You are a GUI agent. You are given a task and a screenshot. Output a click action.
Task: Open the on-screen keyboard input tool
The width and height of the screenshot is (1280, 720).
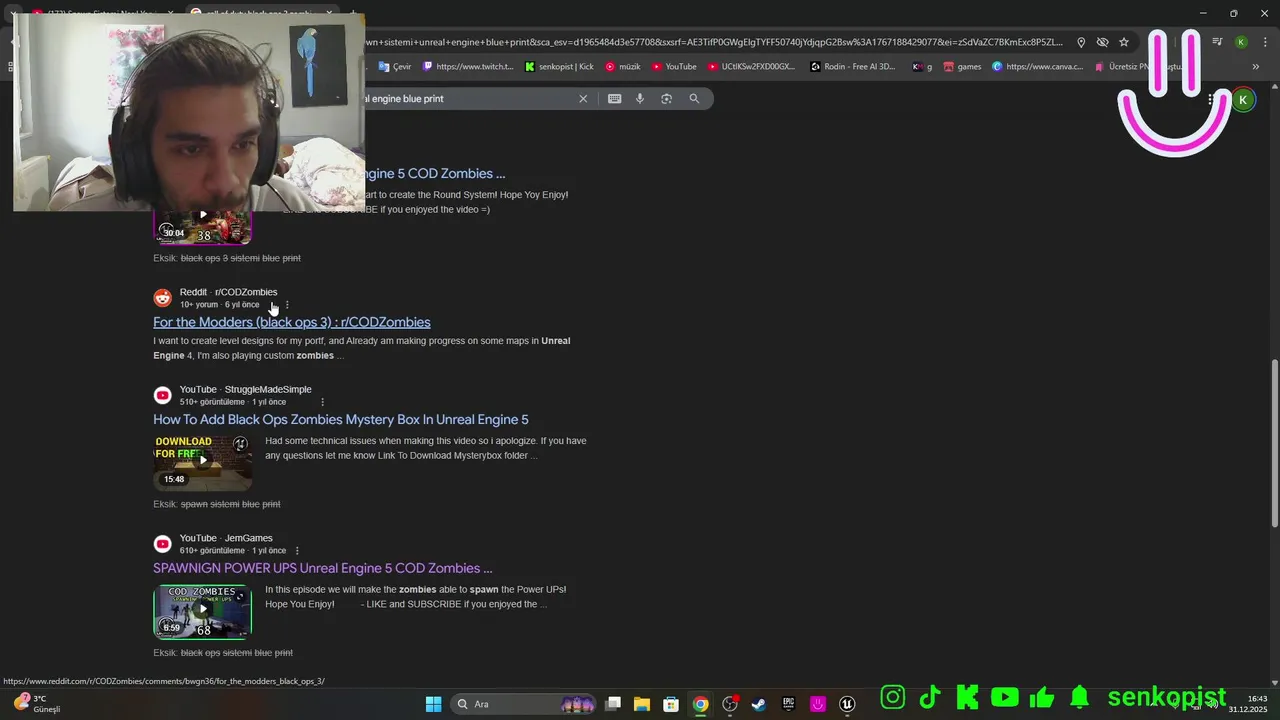click(614, 99)
